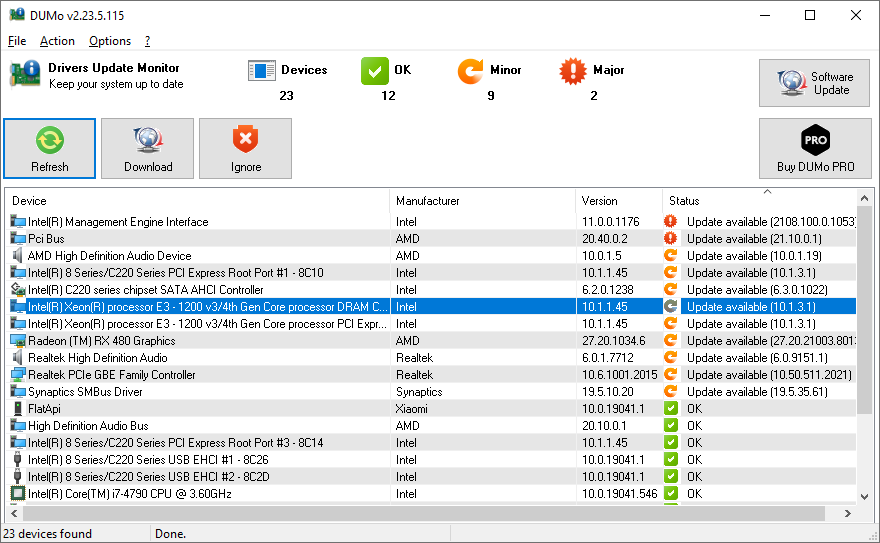Click horizontal scrollbar left arrow
Screen dimensions: 880x543
(x=14, y=513)
